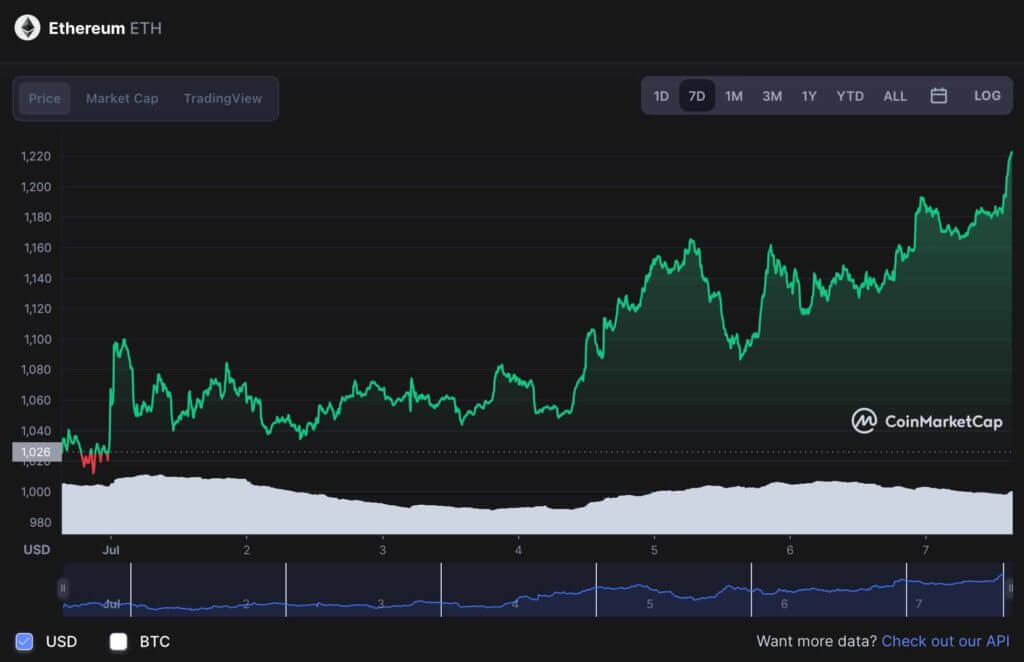Click the Ethereum diamond logo icon
Viewport: 1024px width, 662px height.
point(27,28)
